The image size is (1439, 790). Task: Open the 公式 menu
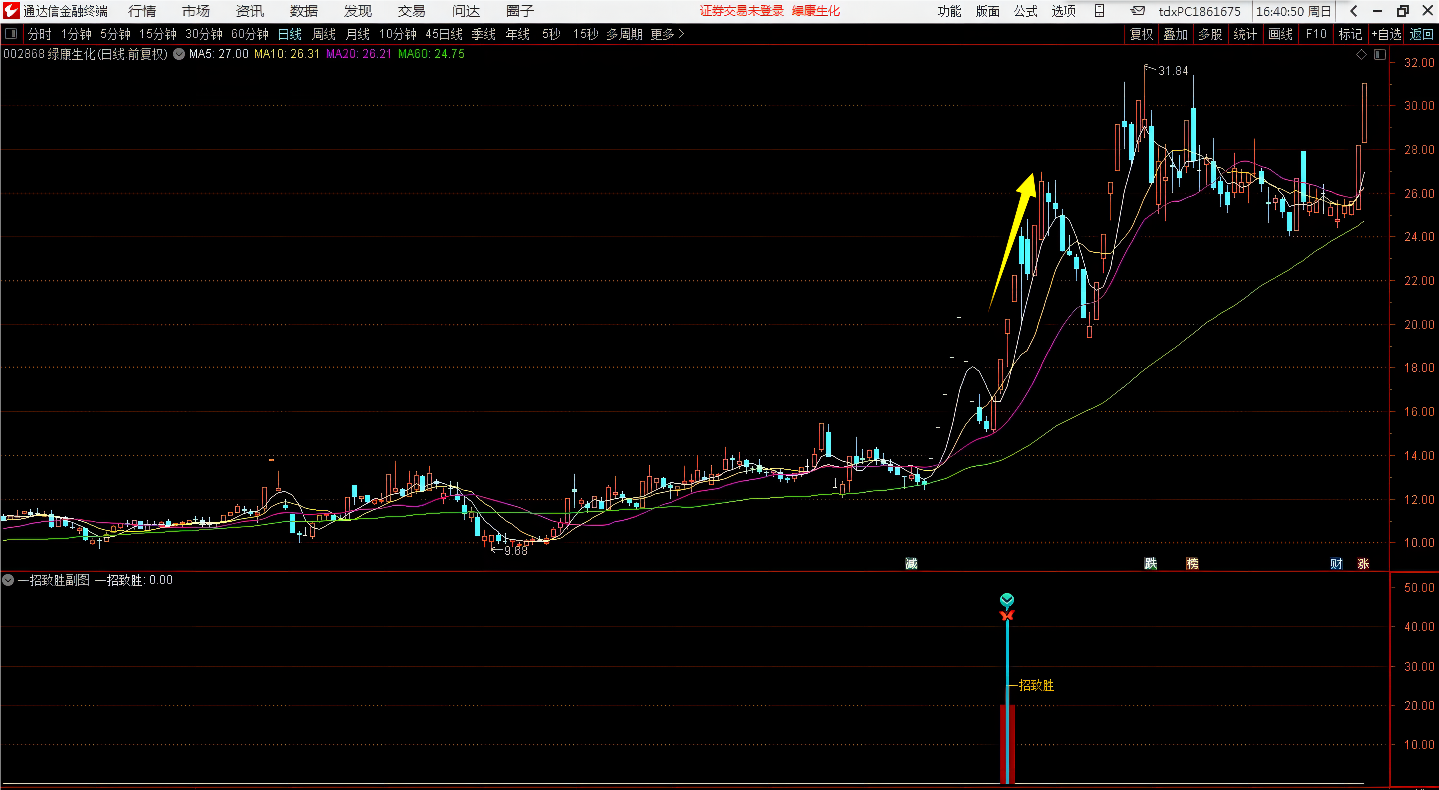[1026, 11]
